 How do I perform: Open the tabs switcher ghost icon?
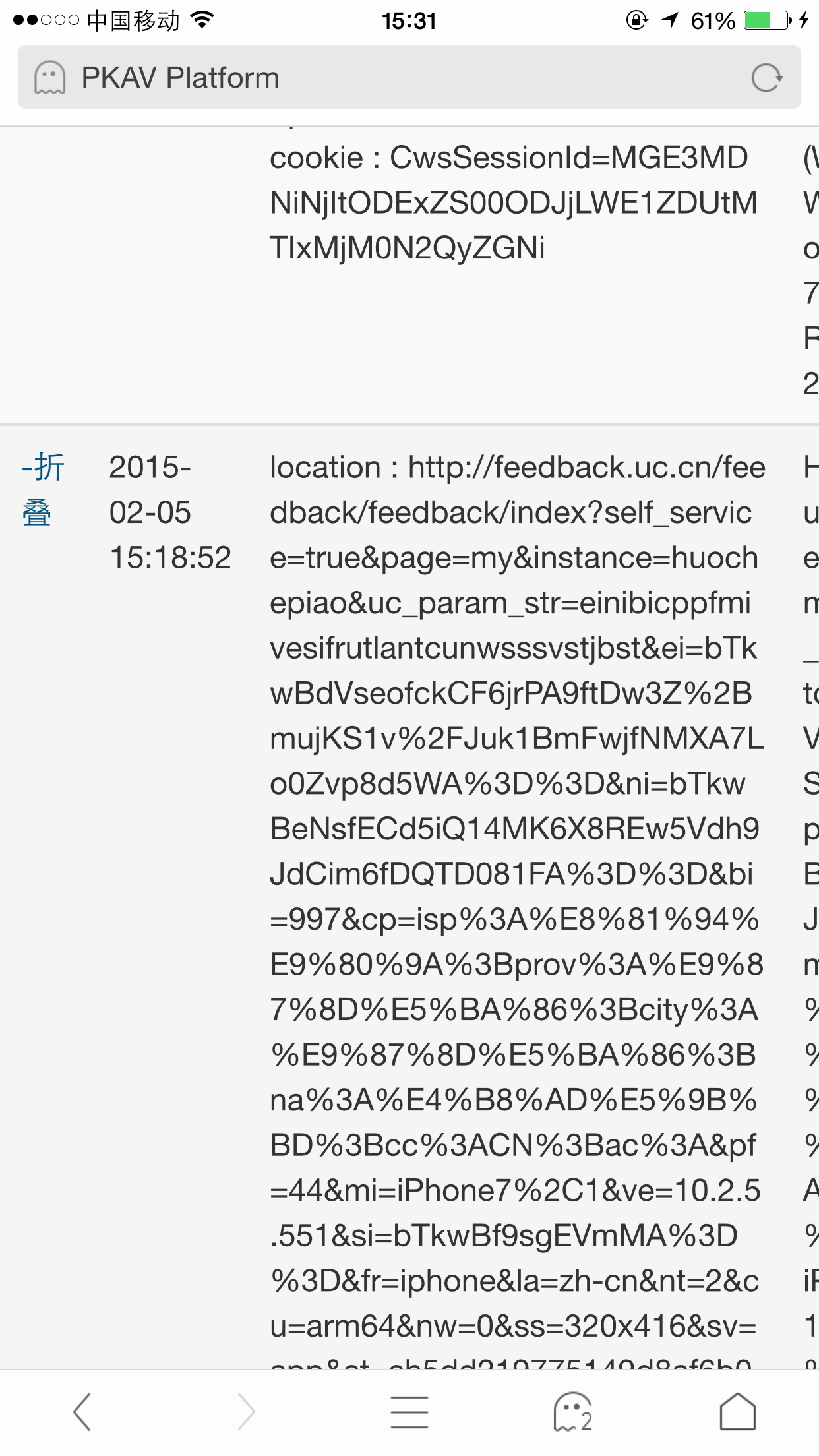573,1412
